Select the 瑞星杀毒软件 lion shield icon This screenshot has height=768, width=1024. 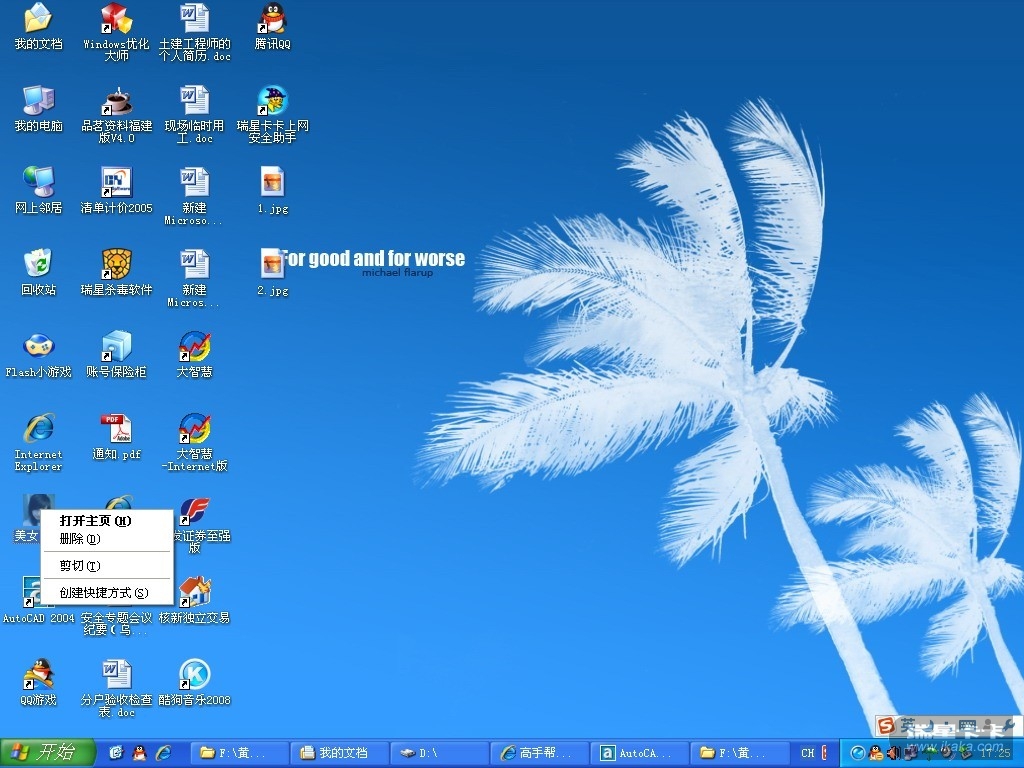click(x=117, y=264)
